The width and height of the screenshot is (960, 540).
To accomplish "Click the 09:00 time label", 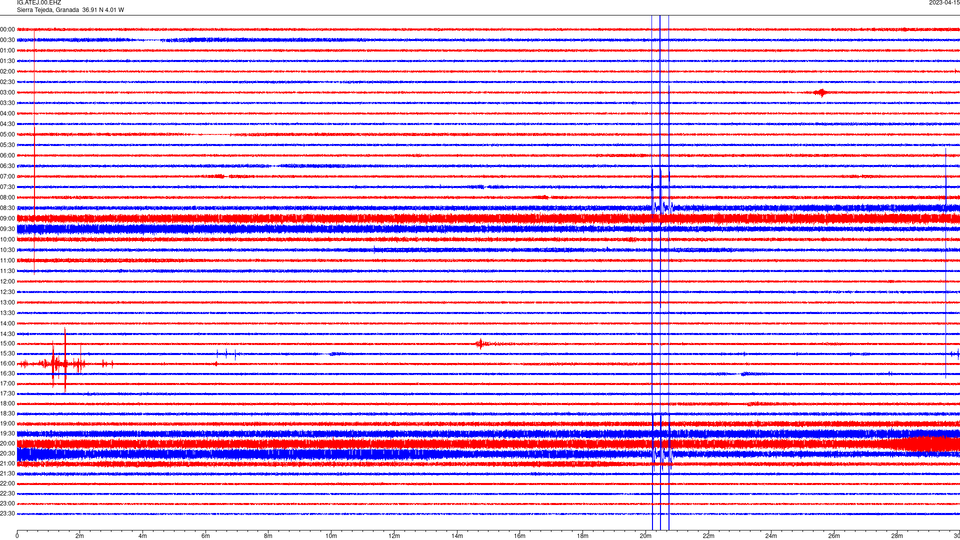I will point(7,218).
